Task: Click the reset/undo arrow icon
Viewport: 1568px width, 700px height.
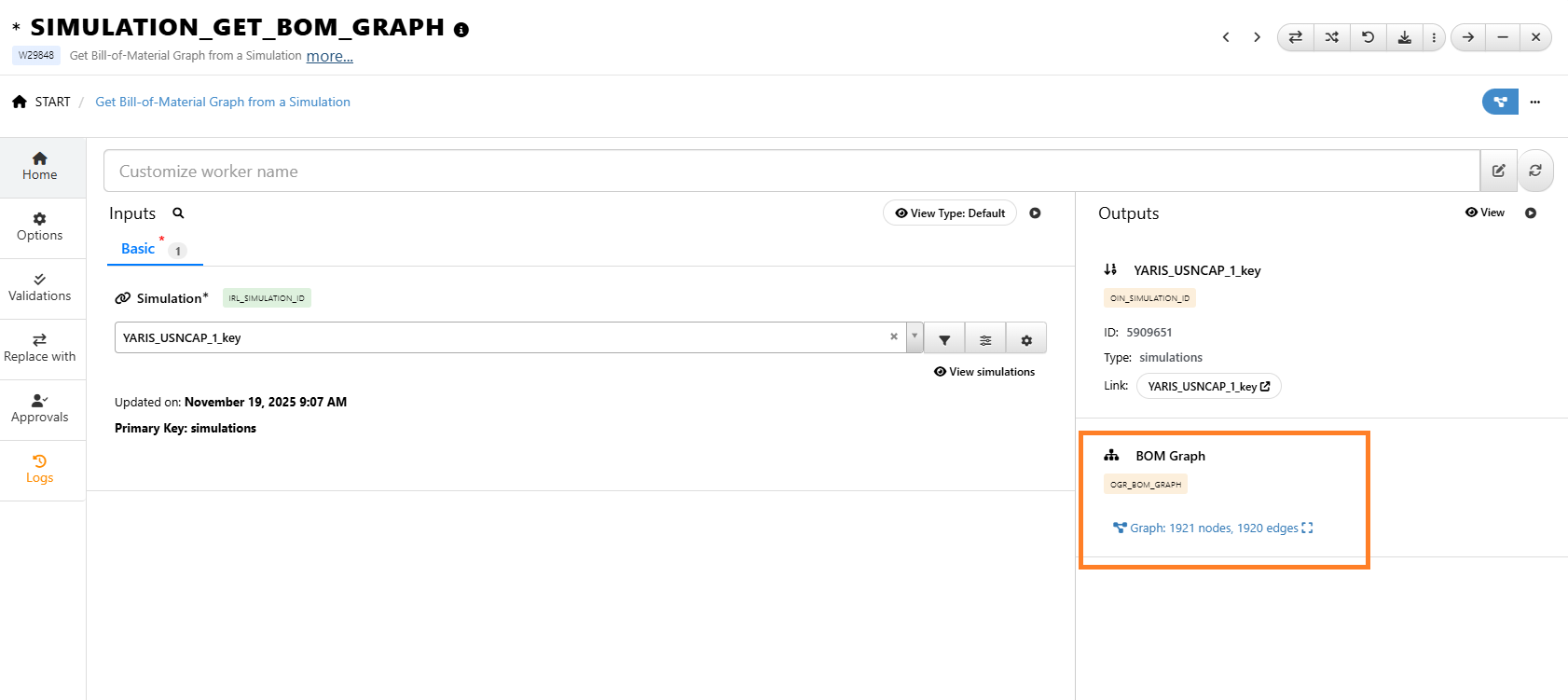Action: 1368,37
